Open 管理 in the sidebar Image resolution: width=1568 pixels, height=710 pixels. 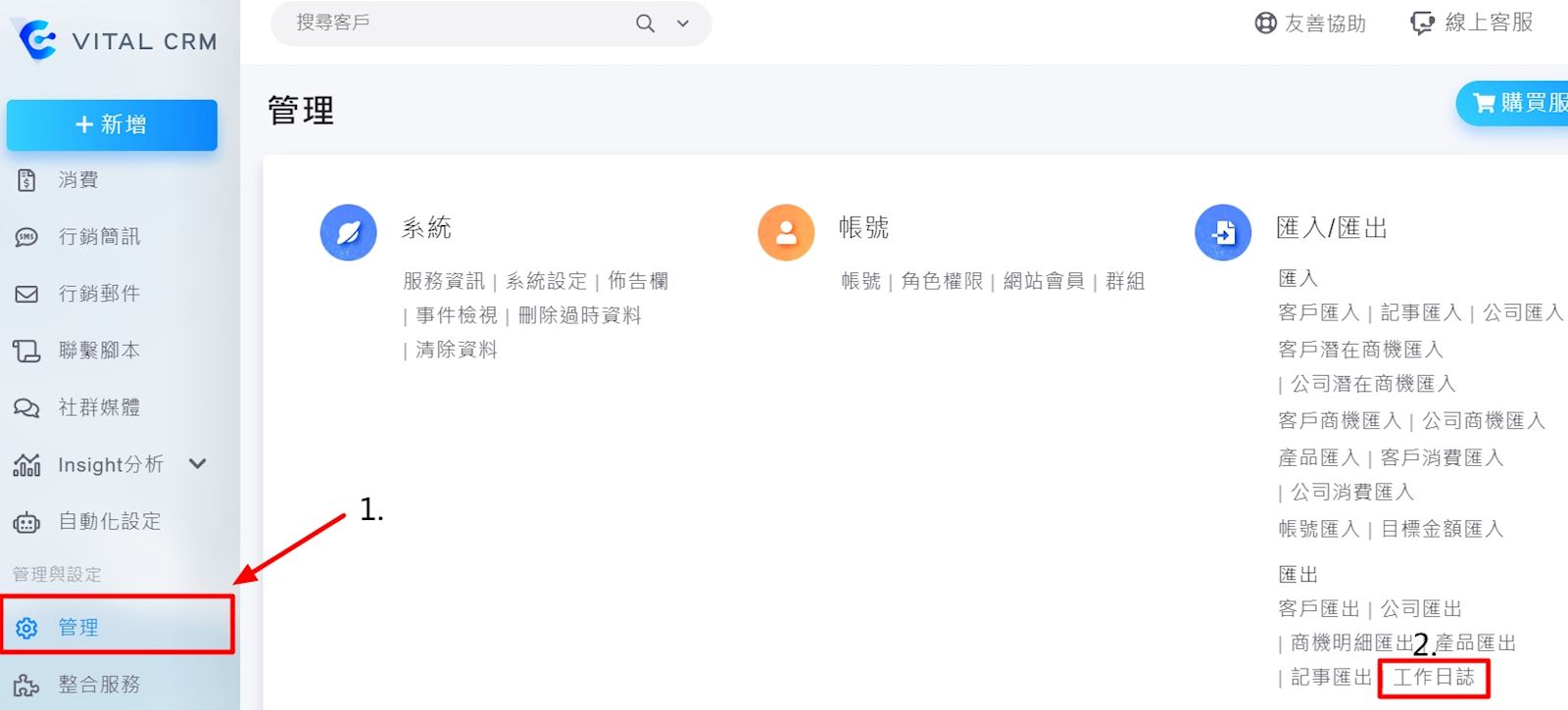click(78, 627)
